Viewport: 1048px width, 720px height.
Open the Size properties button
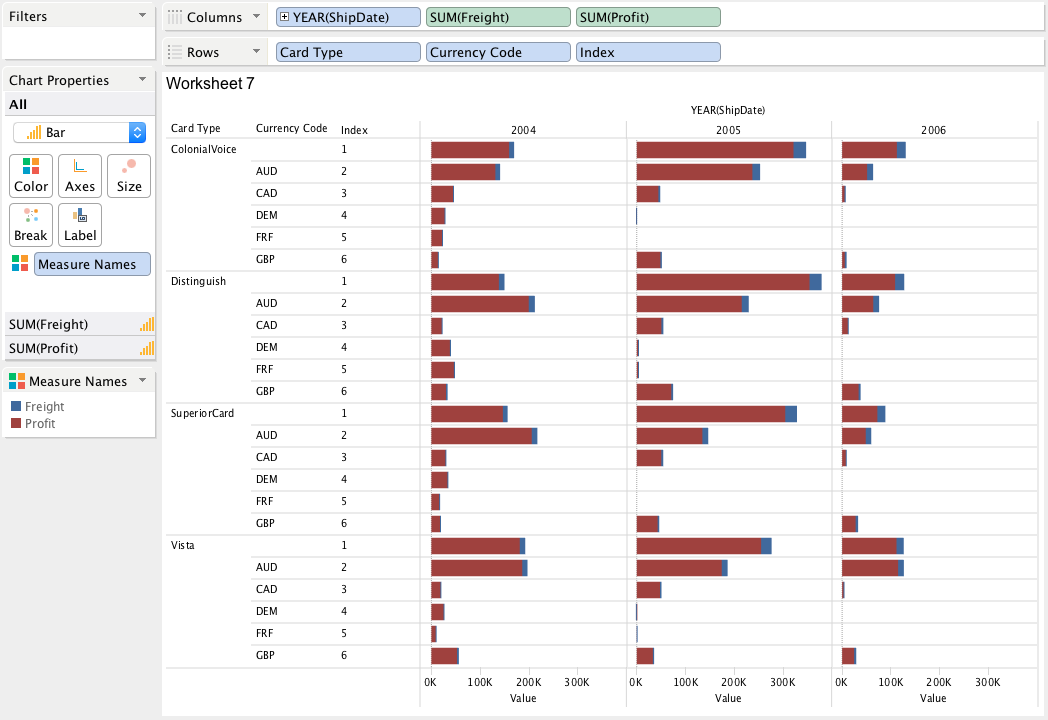tap(129, 176)
